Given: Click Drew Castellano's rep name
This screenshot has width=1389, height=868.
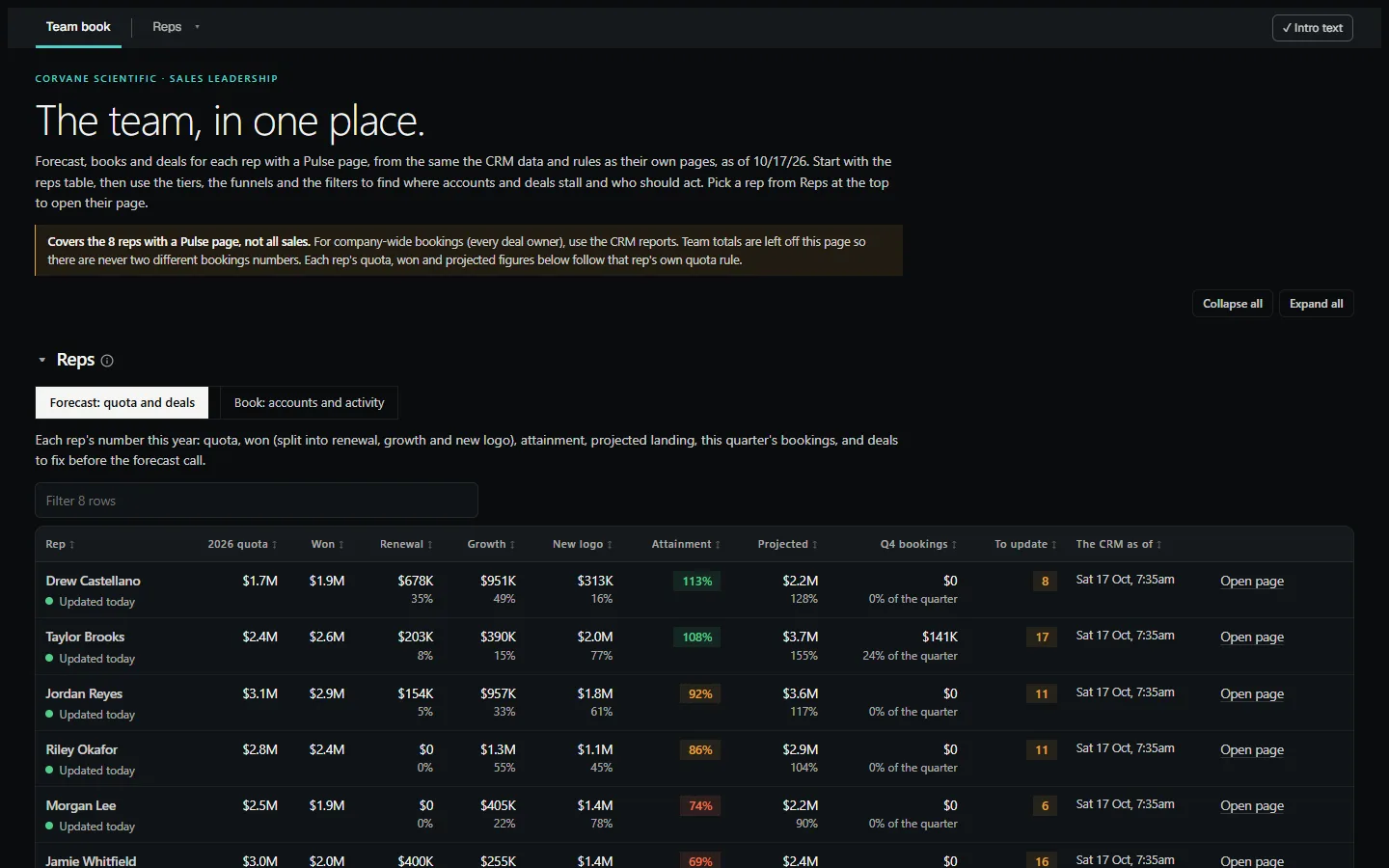Looking at the screenshot, I should pos(93,581).
